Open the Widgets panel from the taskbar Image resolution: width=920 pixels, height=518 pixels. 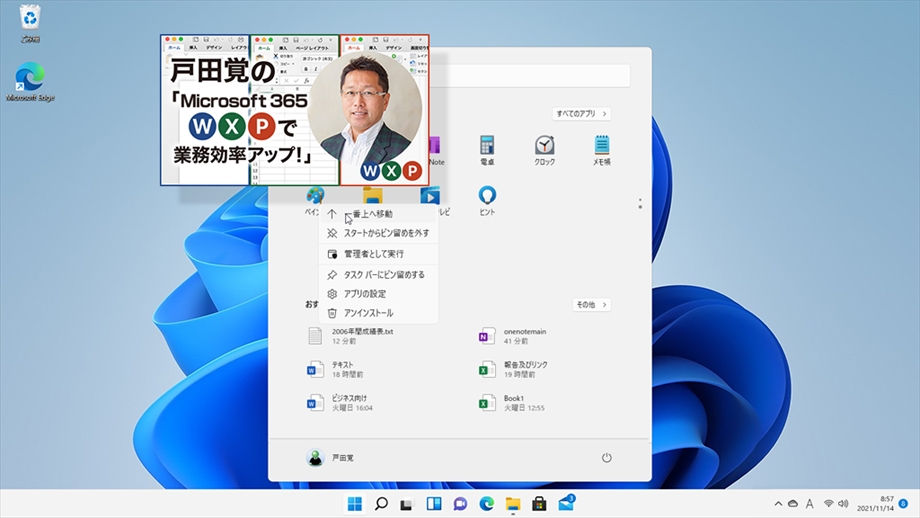coord(434,503)
